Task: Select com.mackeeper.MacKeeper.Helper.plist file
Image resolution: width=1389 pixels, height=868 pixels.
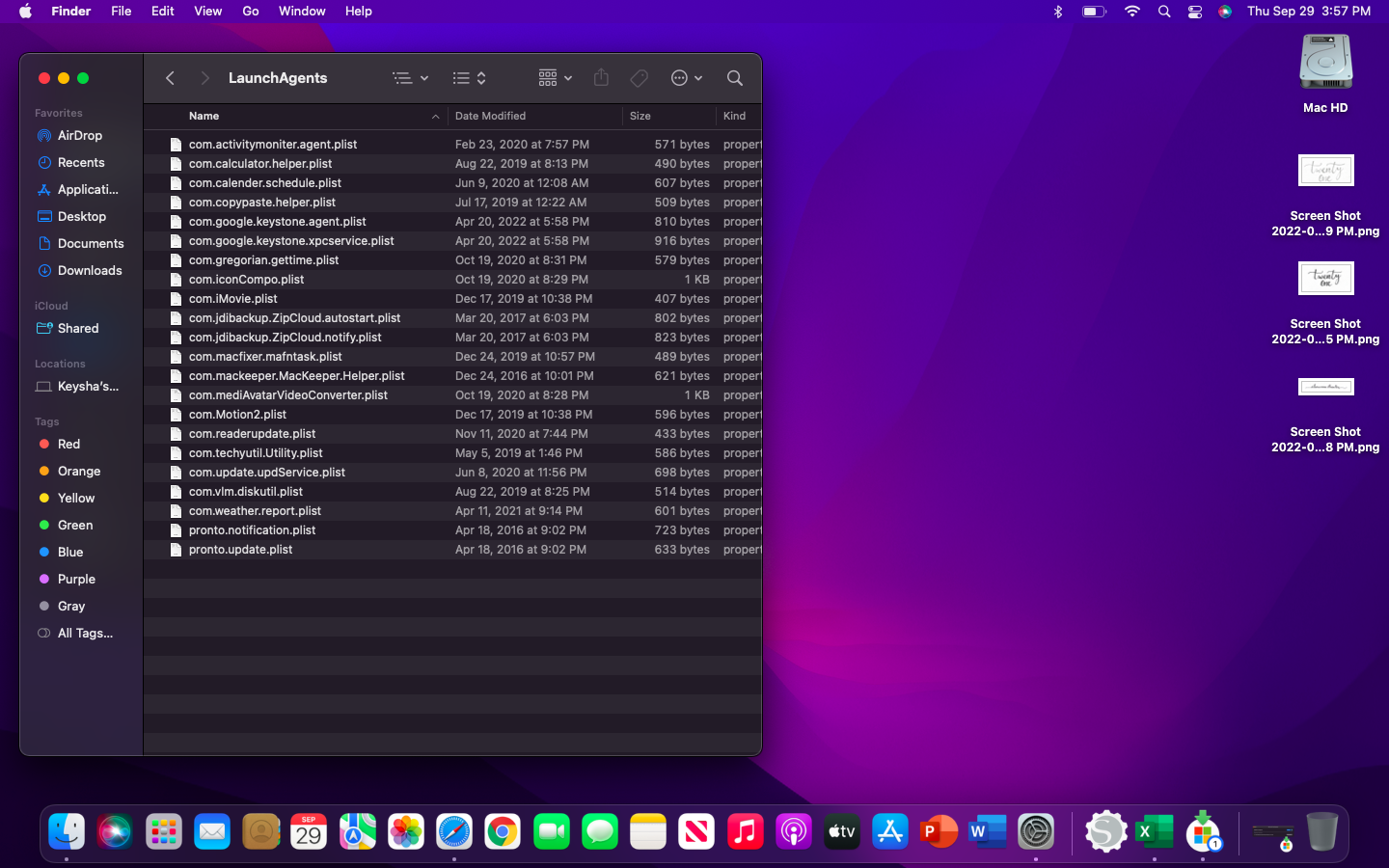Action: pos(296,376)
